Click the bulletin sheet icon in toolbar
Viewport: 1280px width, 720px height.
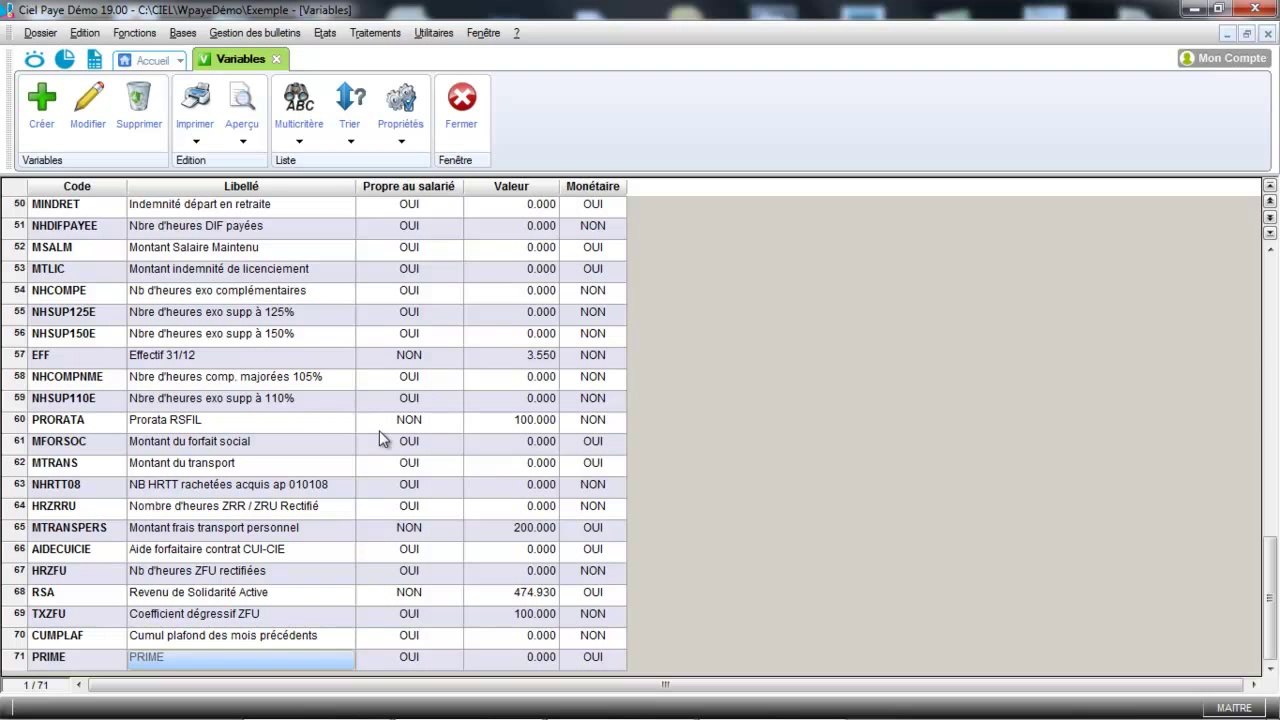click(x=94, y=60)
